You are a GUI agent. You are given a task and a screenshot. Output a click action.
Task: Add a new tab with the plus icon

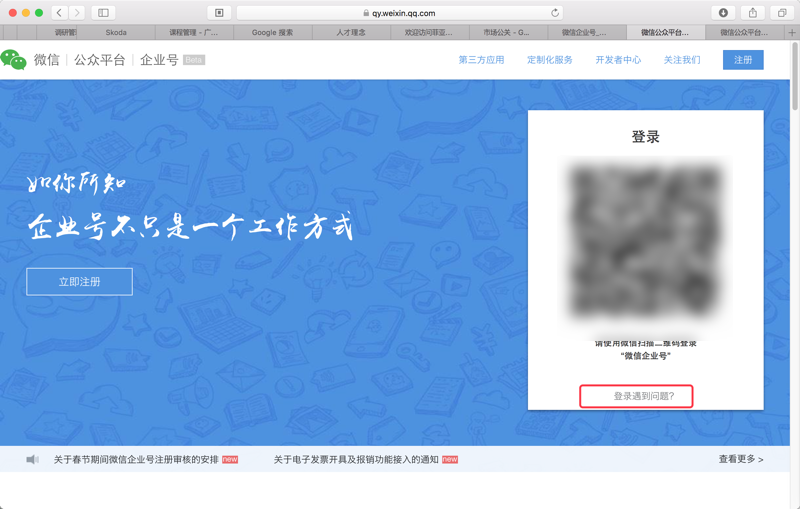[792, 33]
